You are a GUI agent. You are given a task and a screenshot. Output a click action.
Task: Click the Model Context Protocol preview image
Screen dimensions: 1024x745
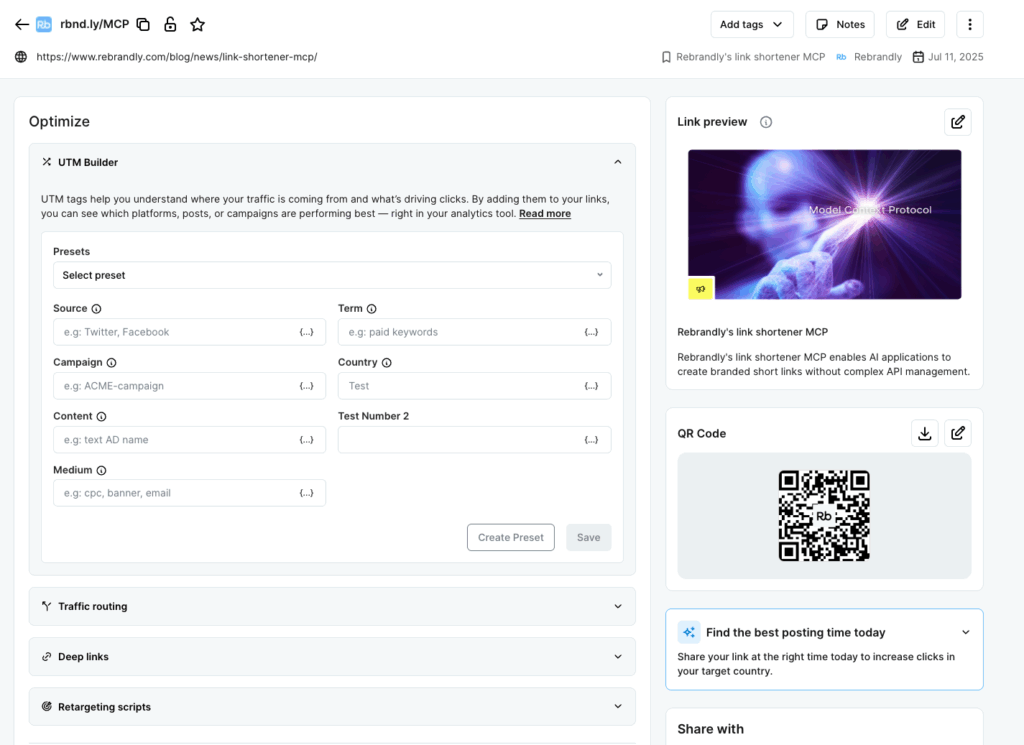point(824,225)
